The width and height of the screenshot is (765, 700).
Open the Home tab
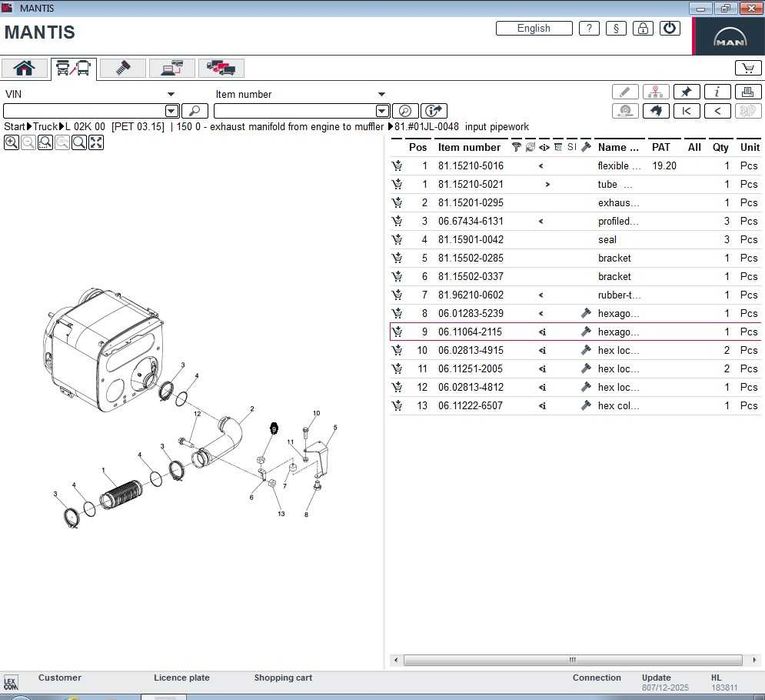pyautogui.click(x=24, y=68)
